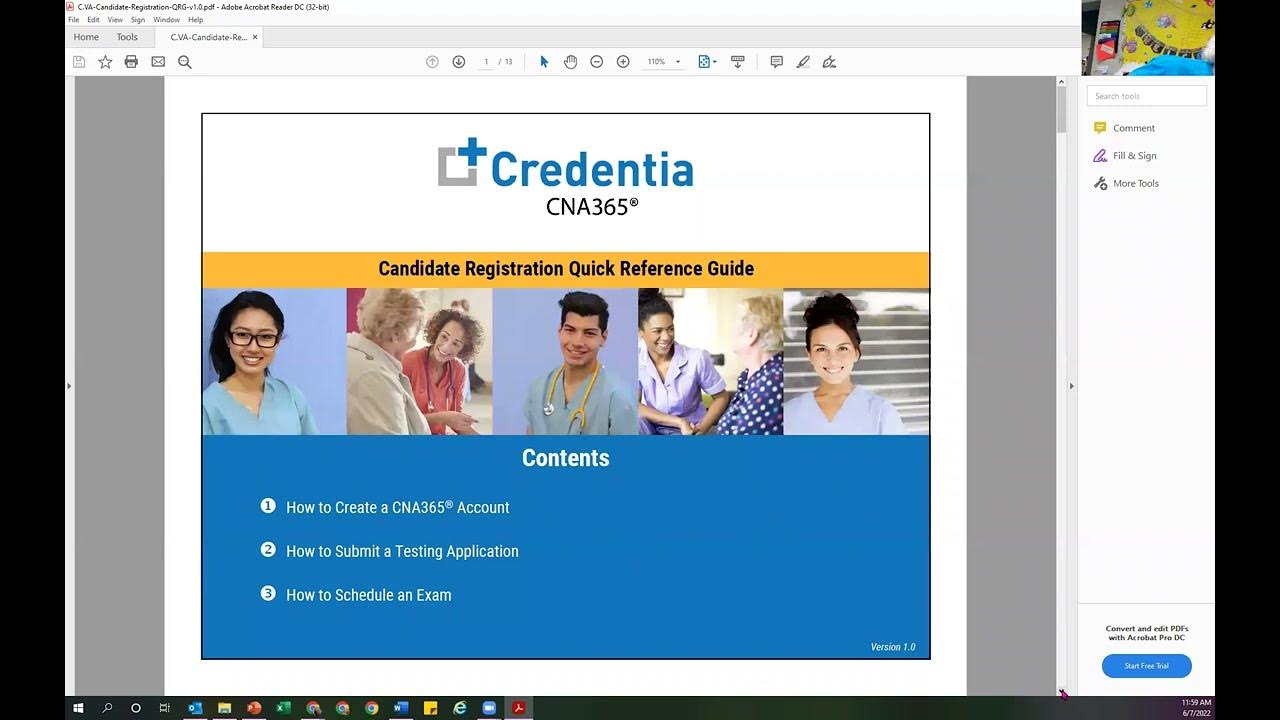This screenshot has height=720, width=1280.
Task: Zoom out with the minus icon
Action: [597, 62]
